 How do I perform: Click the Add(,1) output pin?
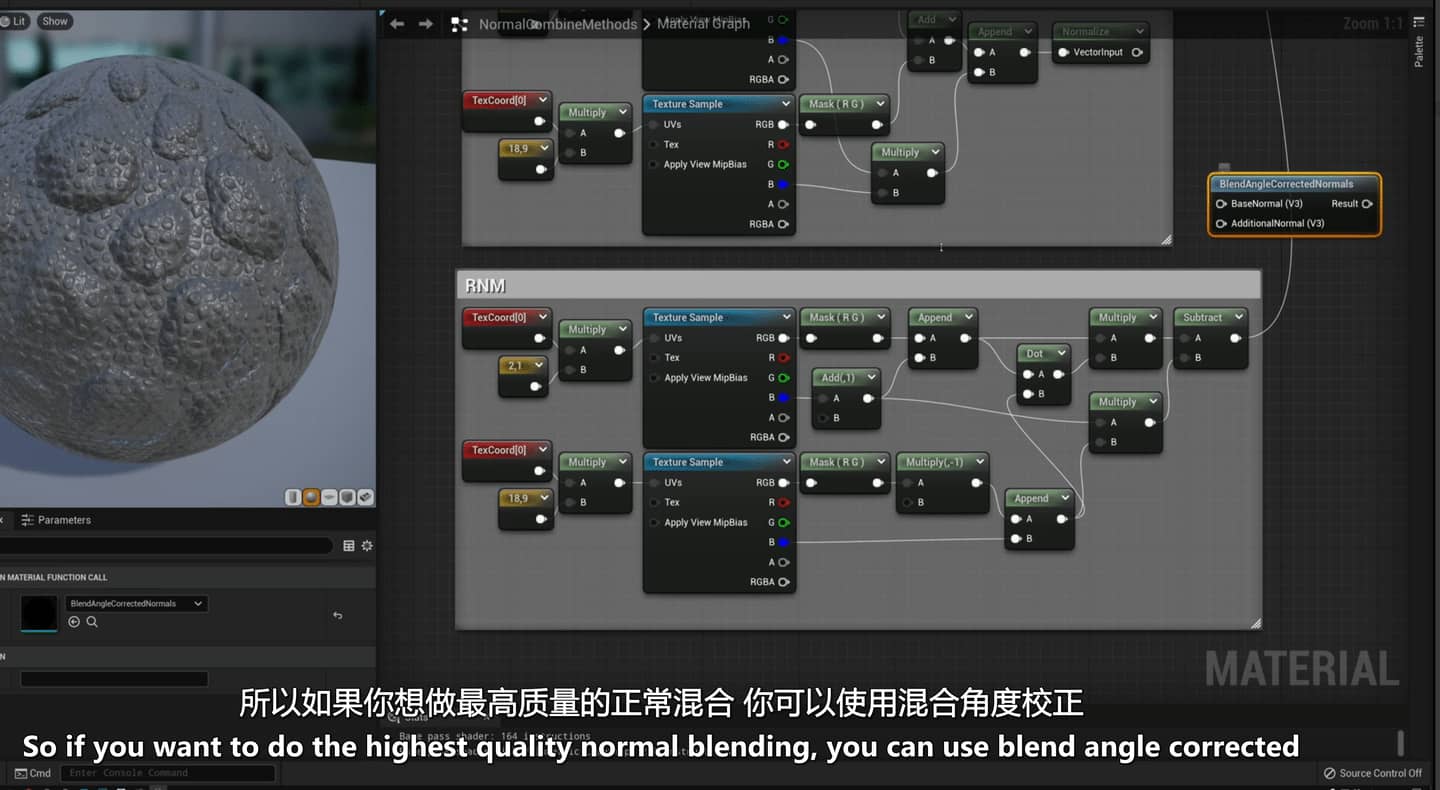(867, 398)
